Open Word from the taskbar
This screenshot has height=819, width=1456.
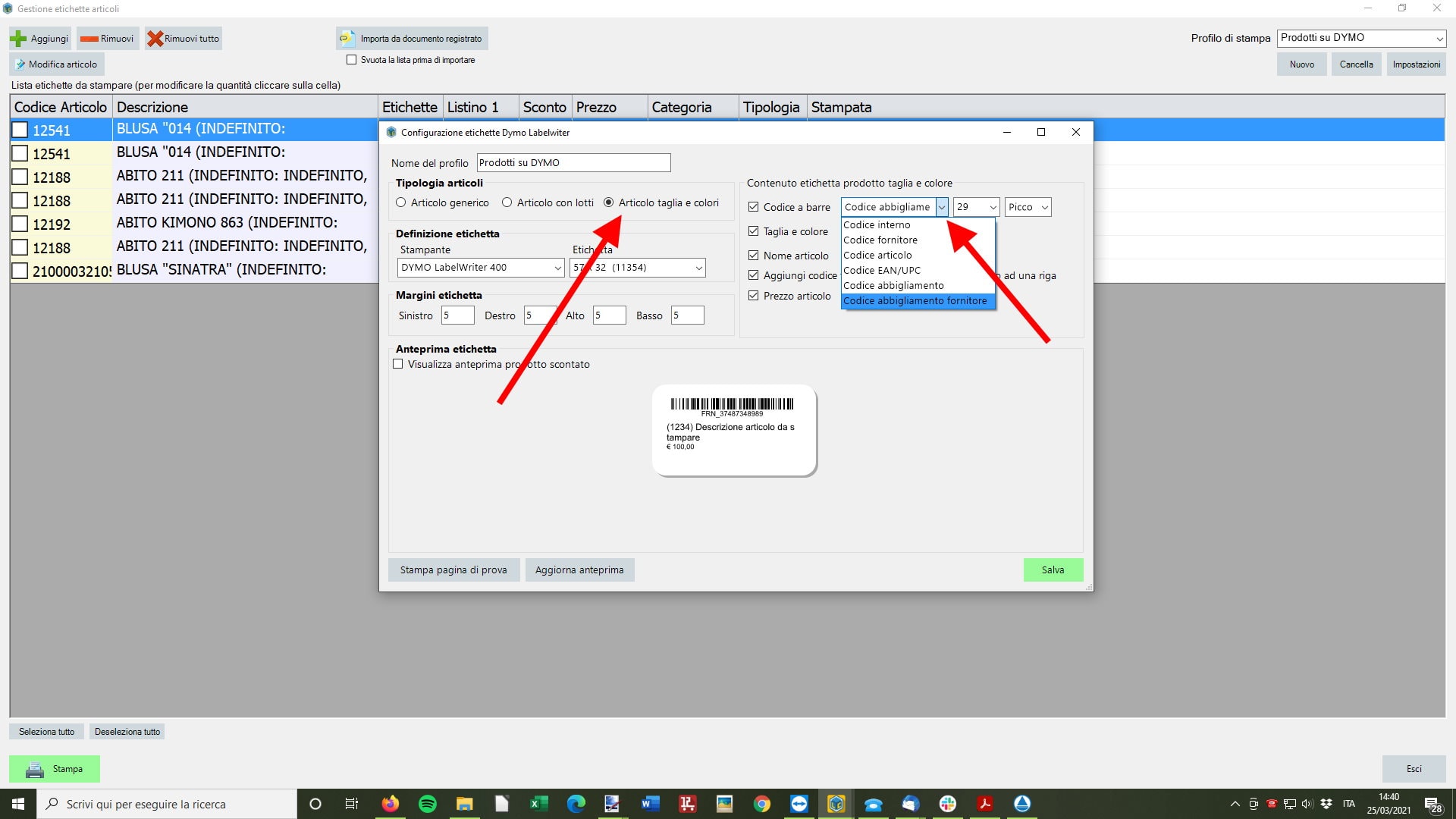pos(651,804)
